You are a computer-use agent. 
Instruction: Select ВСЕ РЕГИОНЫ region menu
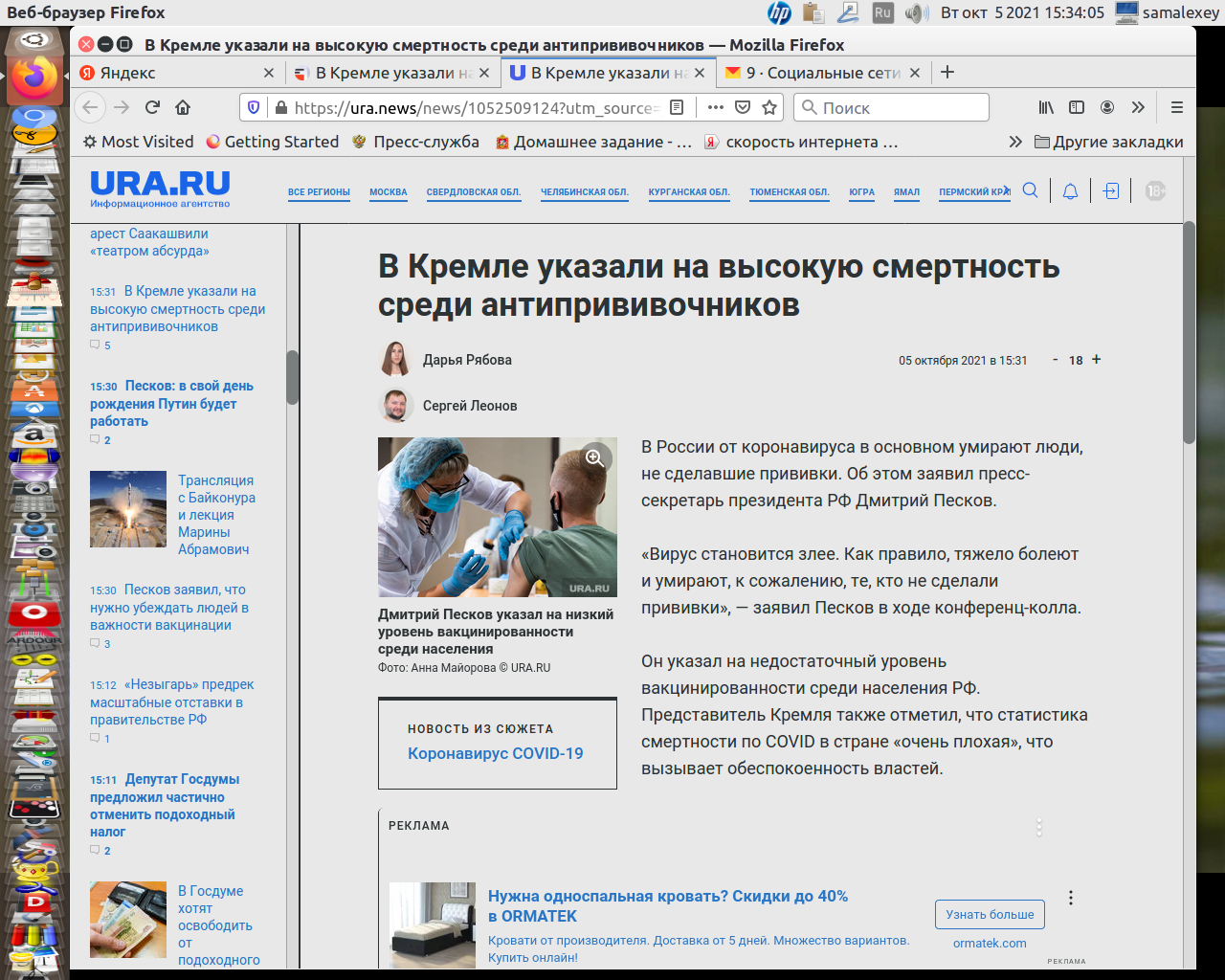pyautogui.click(x=319, y=192)
